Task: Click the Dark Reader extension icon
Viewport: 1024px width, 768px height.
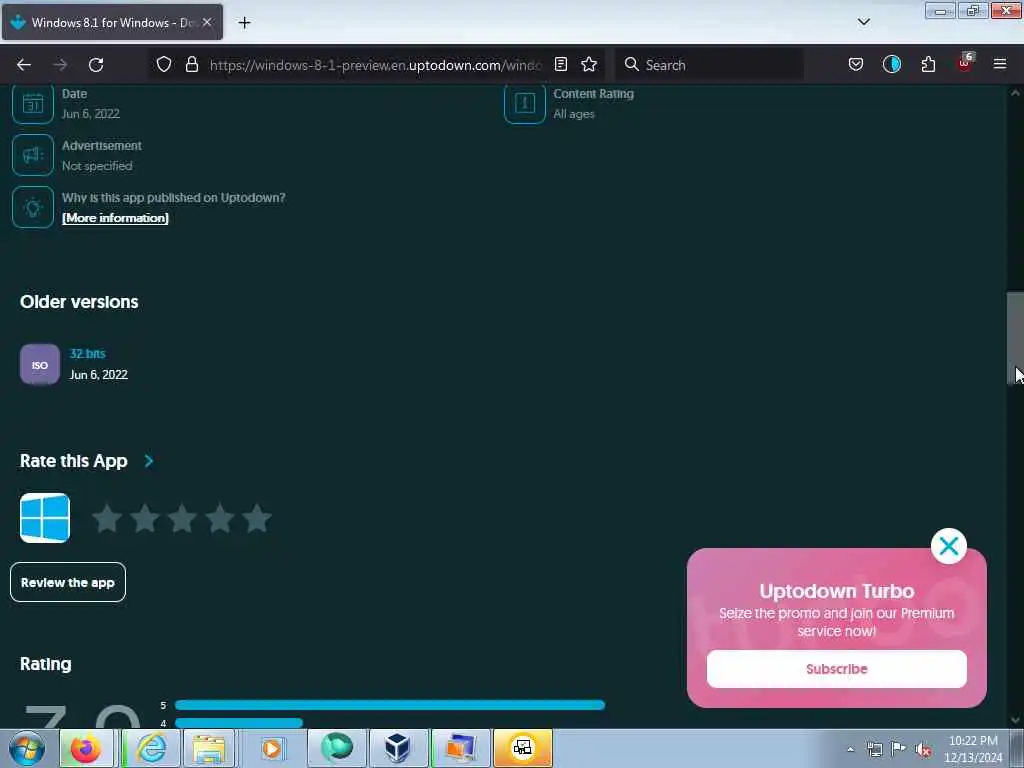Action: point(891,65)
